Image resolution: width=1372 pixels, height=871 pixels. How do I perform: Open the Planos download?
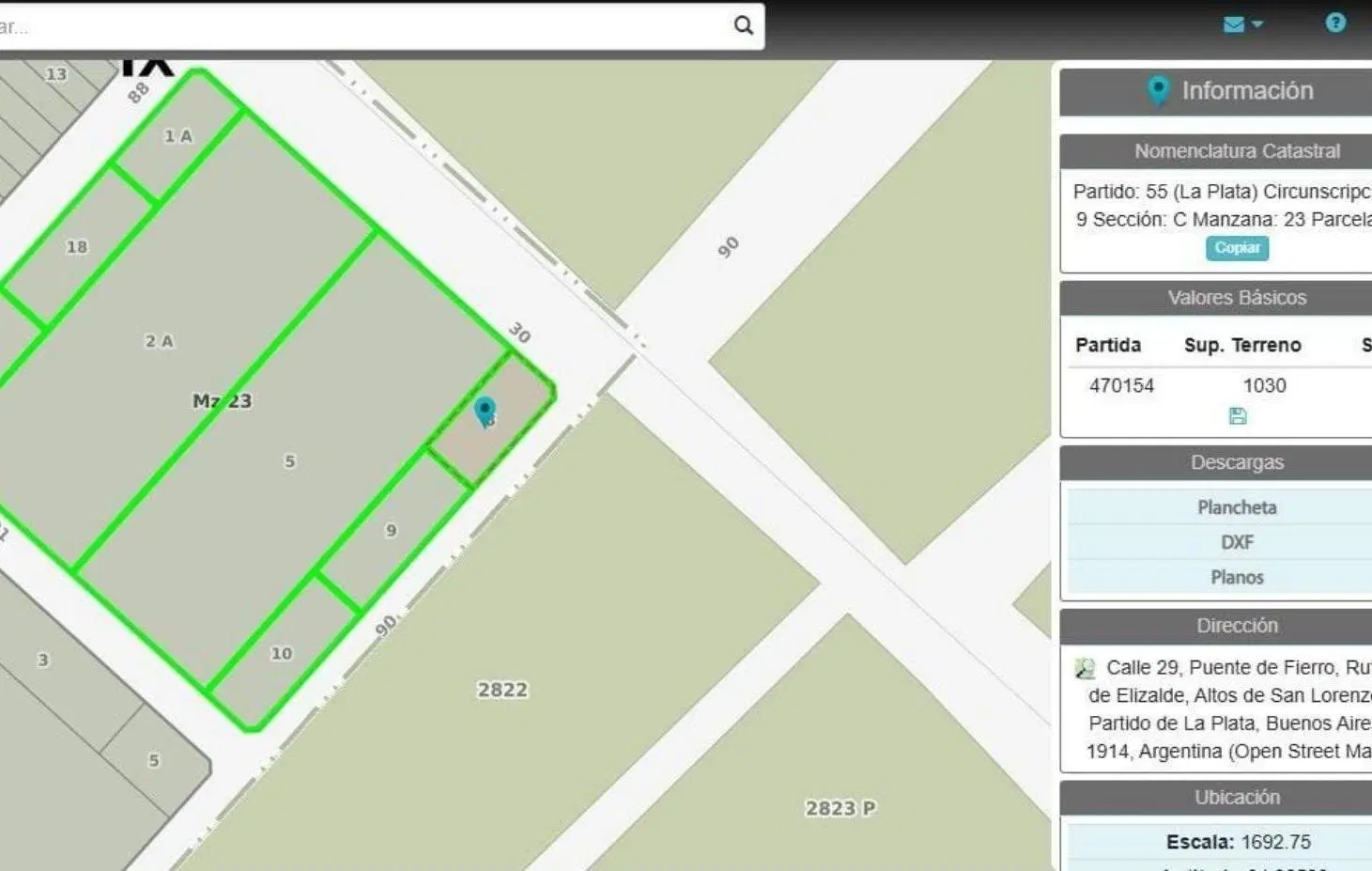tap(1237, 577)
